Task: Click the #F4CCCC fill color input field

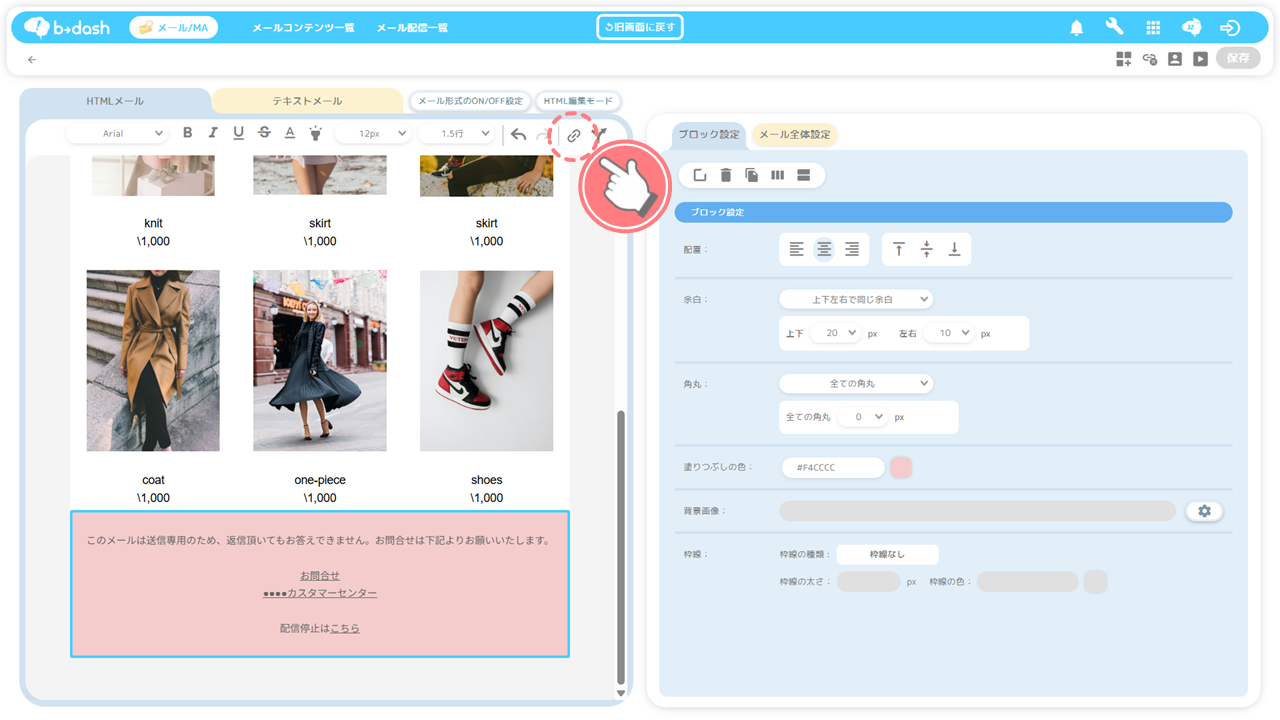Action: coord(833,468)
